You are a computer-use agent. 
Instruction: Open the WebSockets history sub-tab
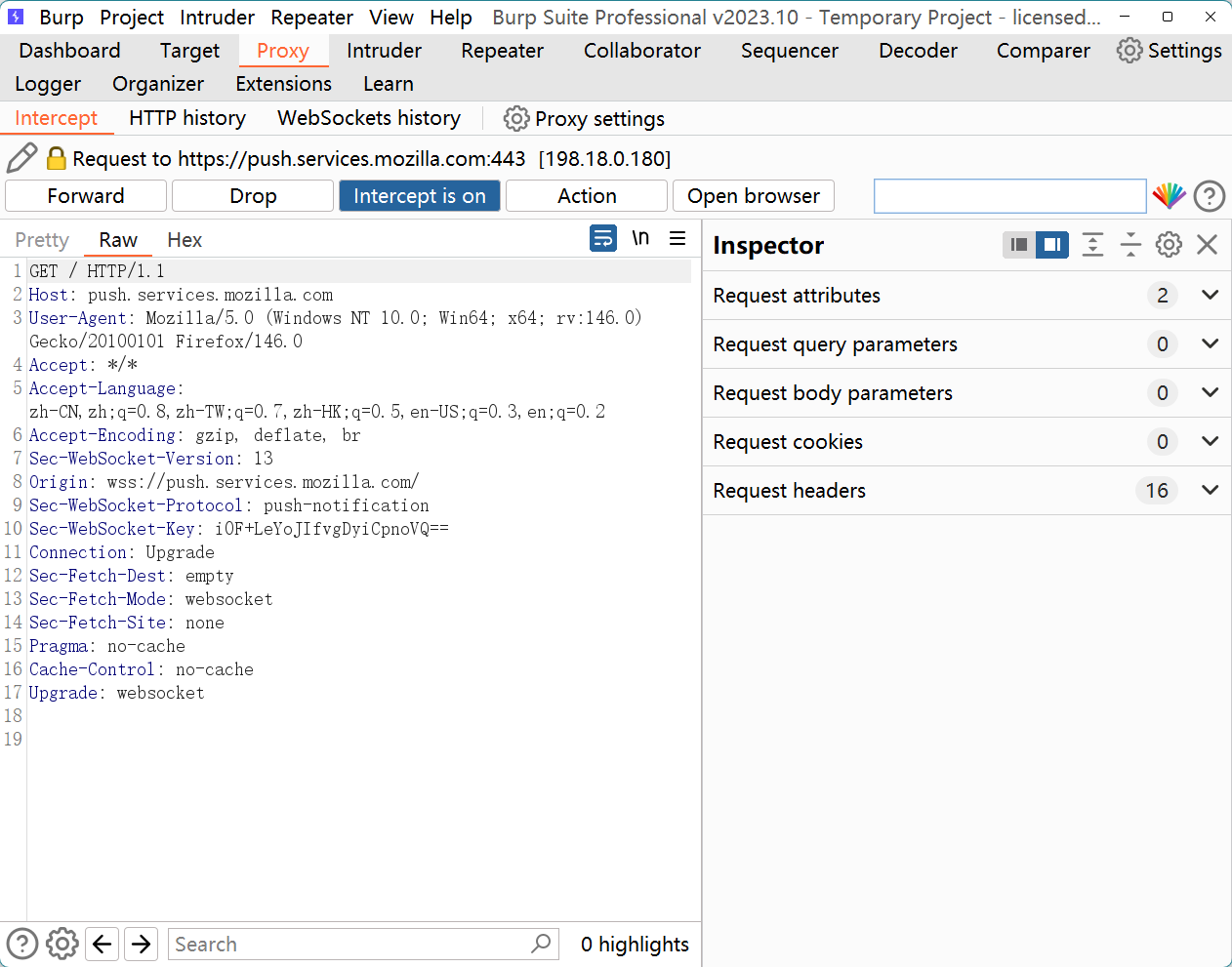click(369, 118)
